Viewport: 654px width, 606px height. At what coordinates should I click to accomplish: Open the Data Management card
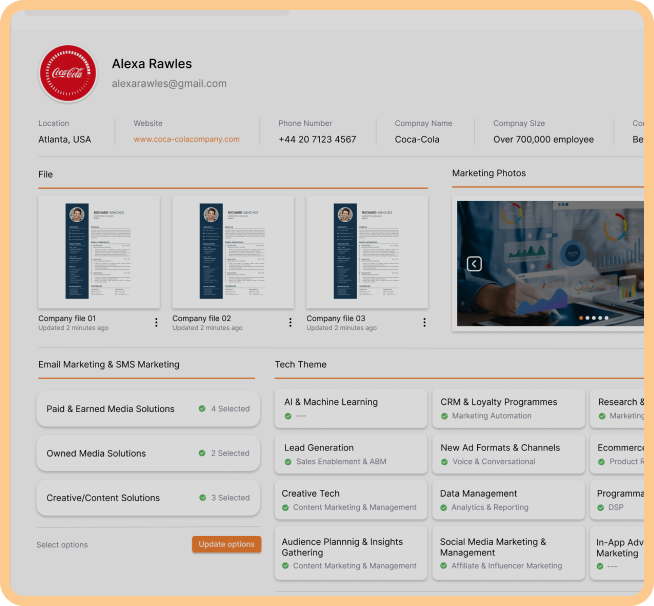tap(508, 500)
